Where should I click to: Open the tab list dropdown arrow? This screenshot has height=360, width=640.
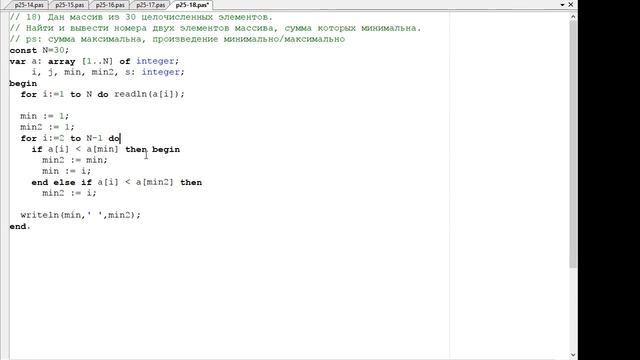coord(562,4)
